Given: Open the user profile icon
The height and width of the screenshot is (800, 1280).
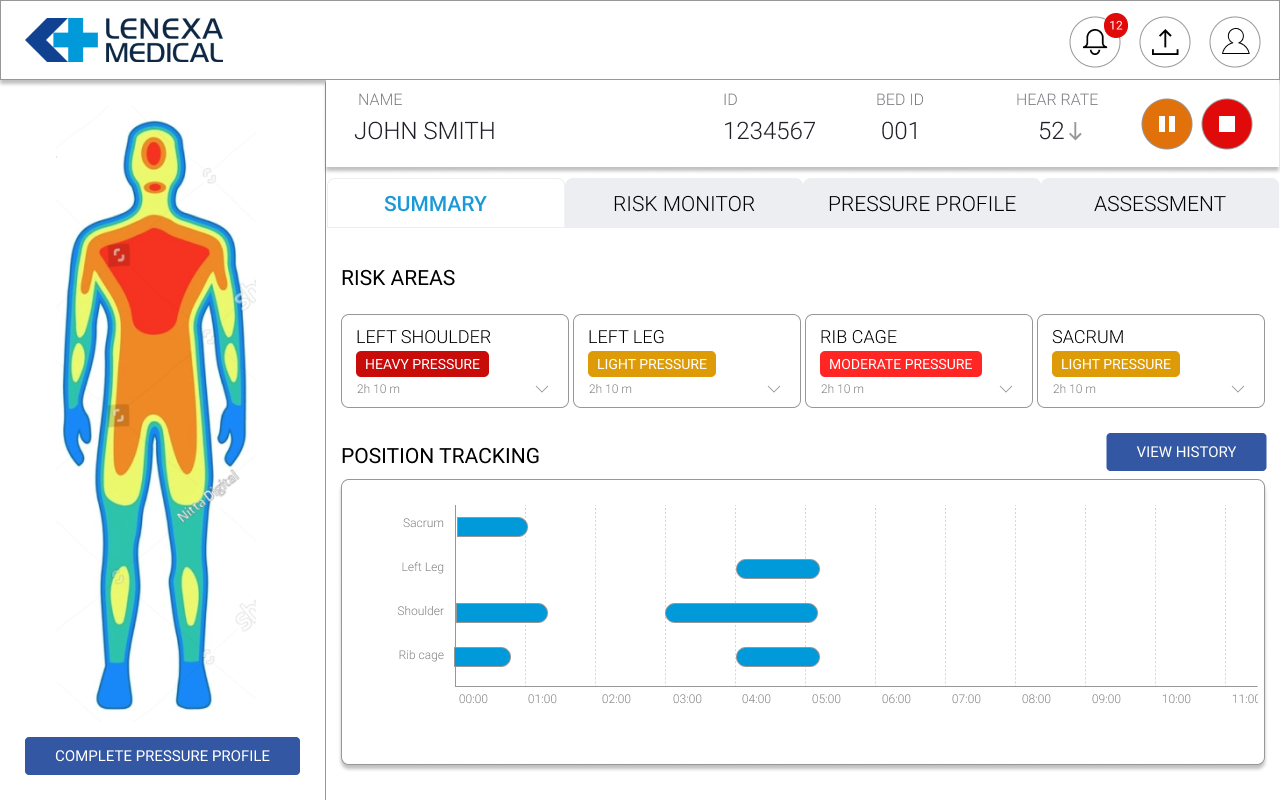Looking at the screenshot, I should click(1235, 42).
